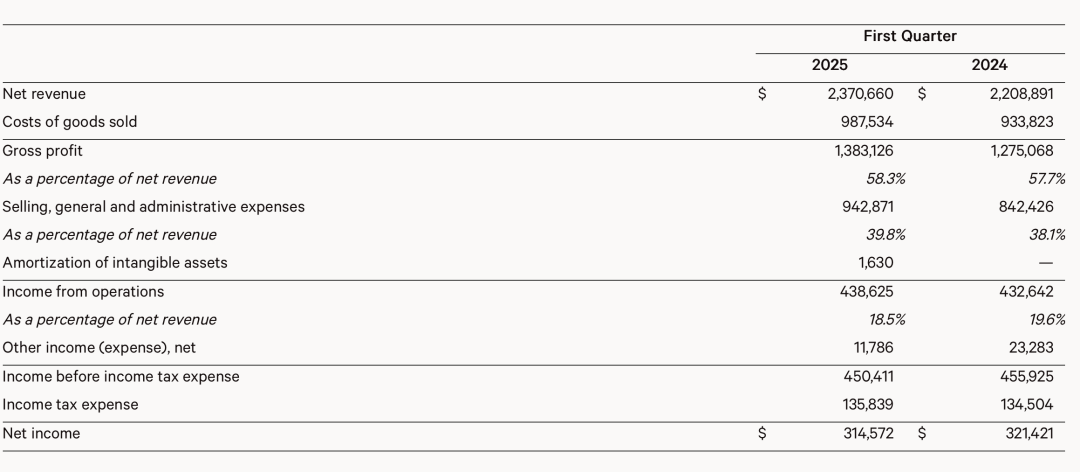Click Other income value 23,283
The height and width of the screenshot is (472, 1080).
1031,348
